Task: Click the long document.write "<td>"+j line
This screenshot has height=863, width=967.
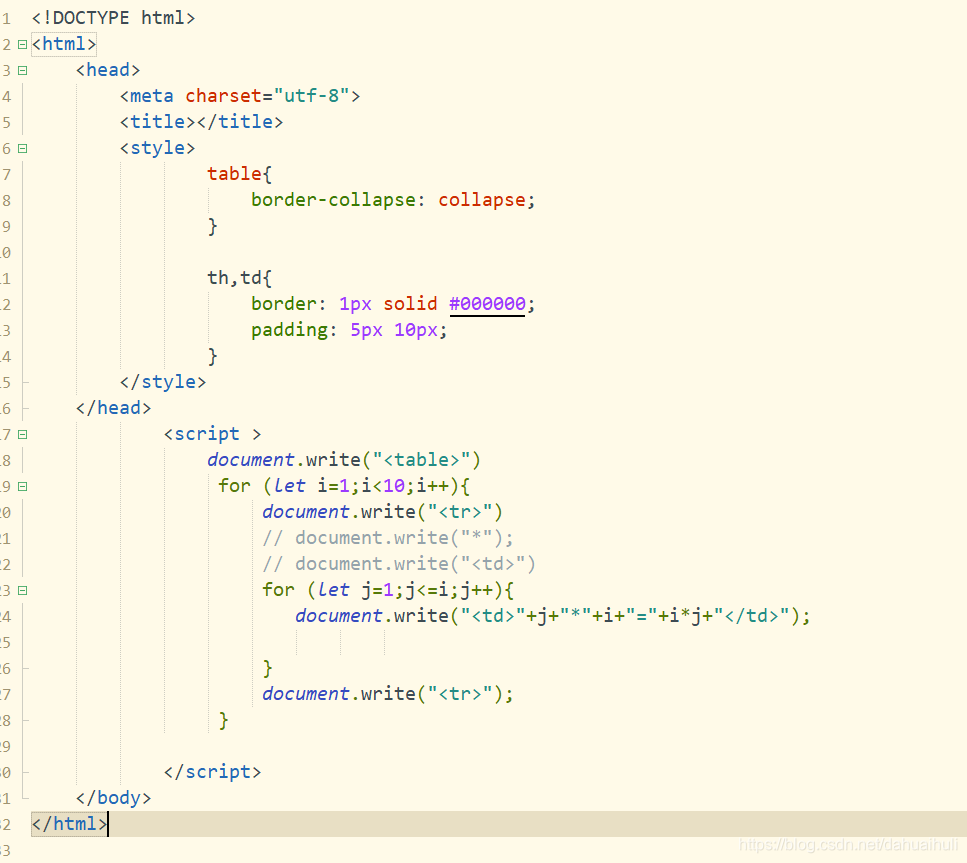Action: (x=552, y=616)
